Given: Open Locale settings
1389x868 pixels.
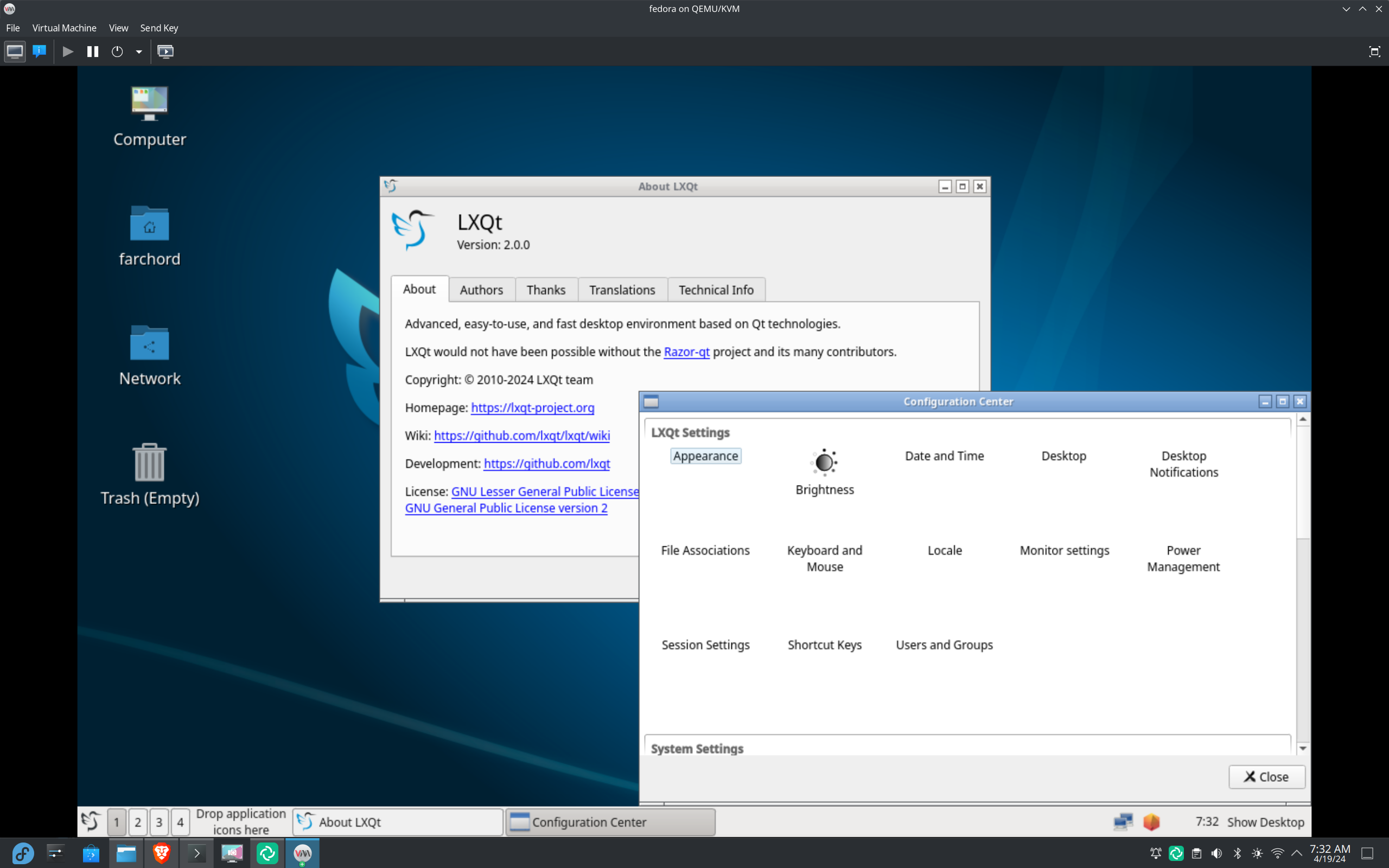Looking at the screenshot, I should 944,551.
